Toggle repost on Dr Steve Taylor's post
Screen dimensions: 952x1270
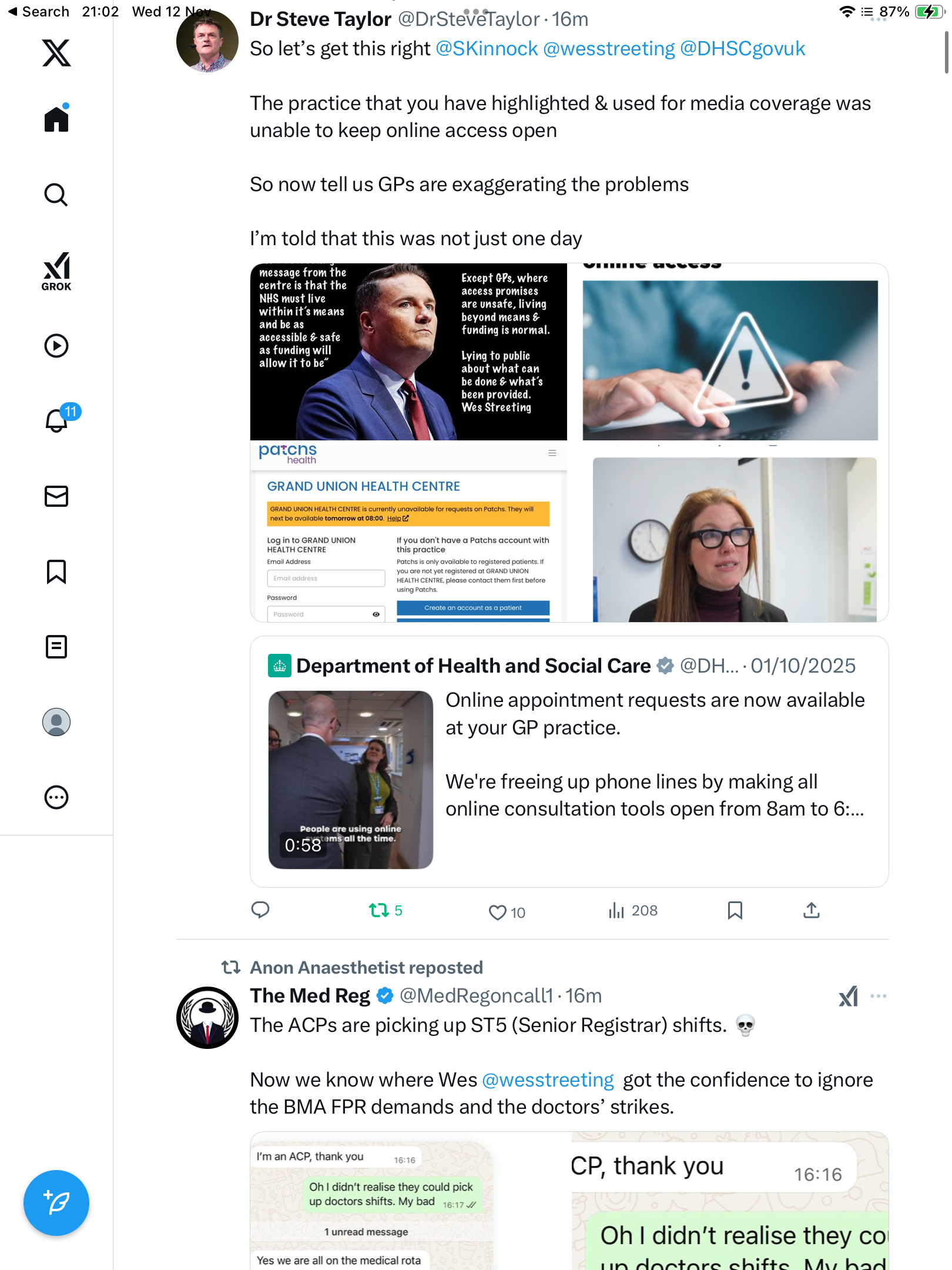tap(379, 911)
